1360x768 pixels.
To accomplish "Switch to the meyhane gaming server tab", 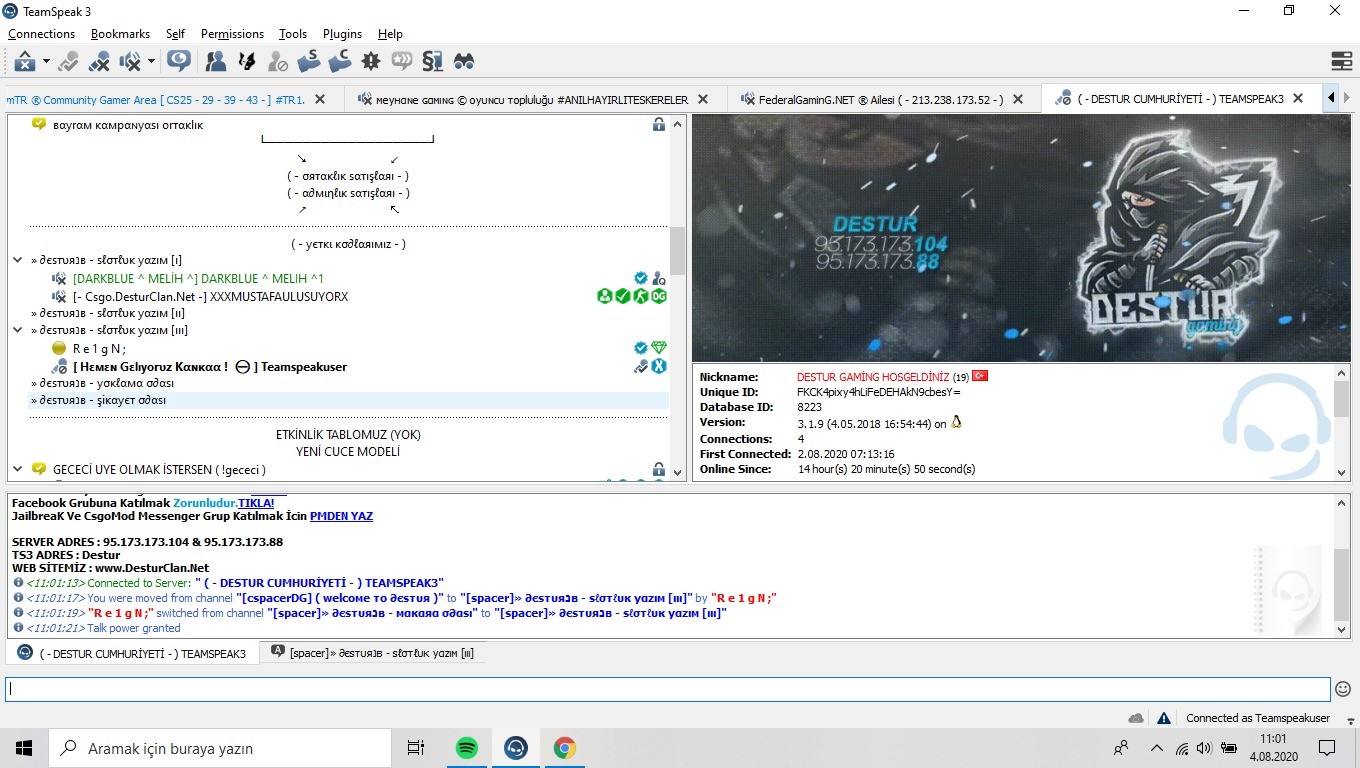I will point(534,99).
